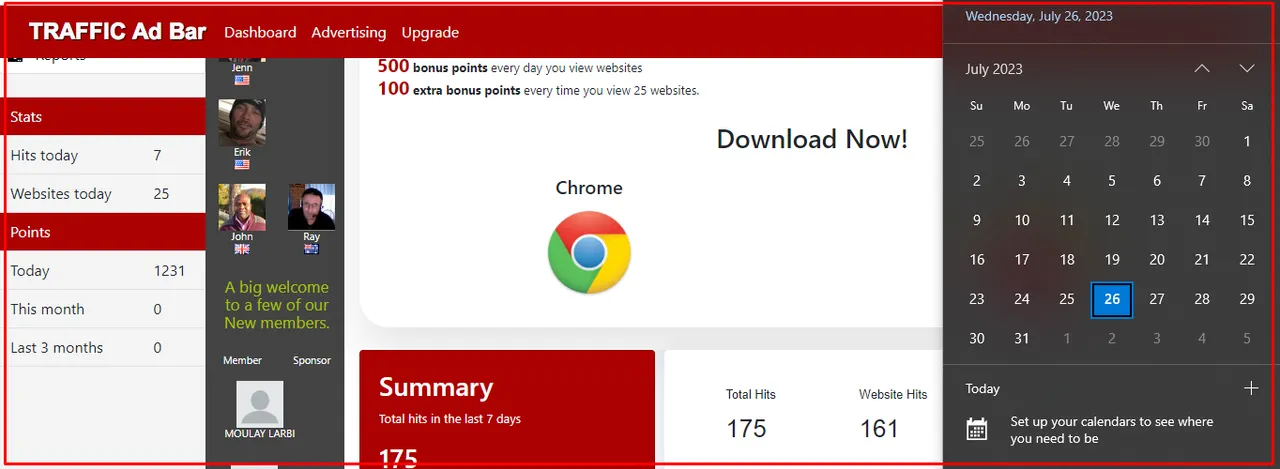
Task: Click the Summary card title
Action: coord(436,388)
